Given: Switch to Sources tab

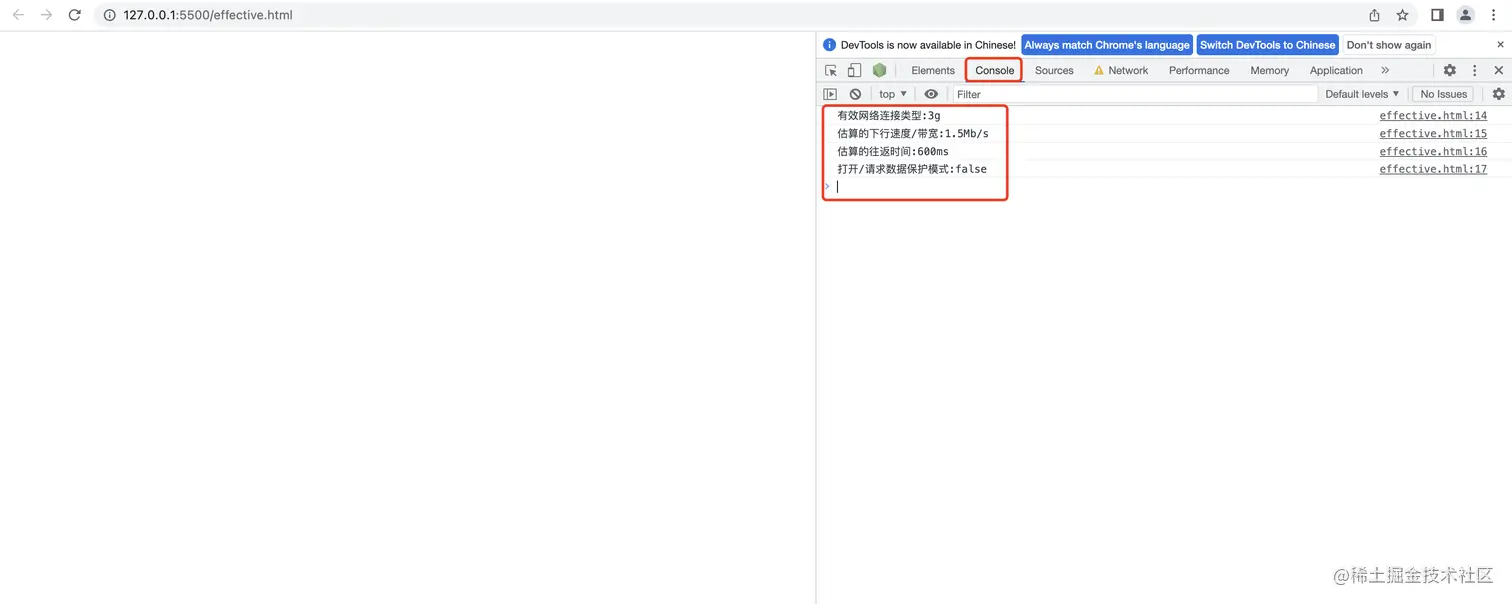Looking at the screenshot, I should [x=1054, y=70].
